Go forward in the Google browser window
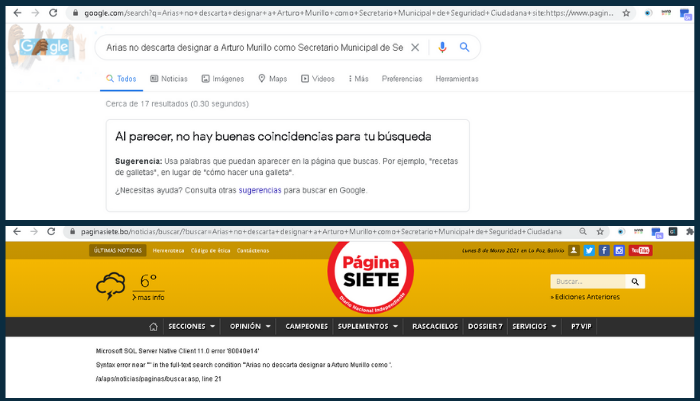 (35, 13)
